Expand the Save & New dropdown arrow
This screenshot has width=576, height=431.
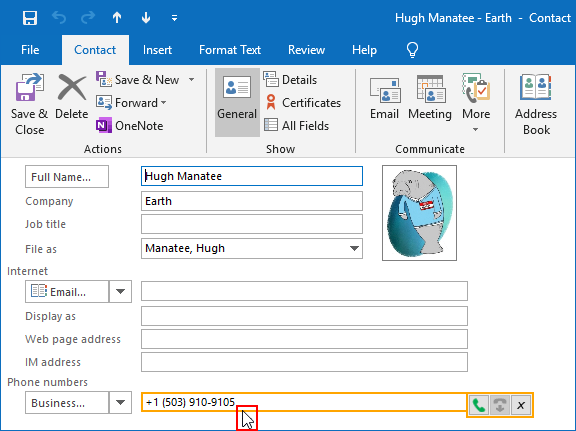pos(191,79)
